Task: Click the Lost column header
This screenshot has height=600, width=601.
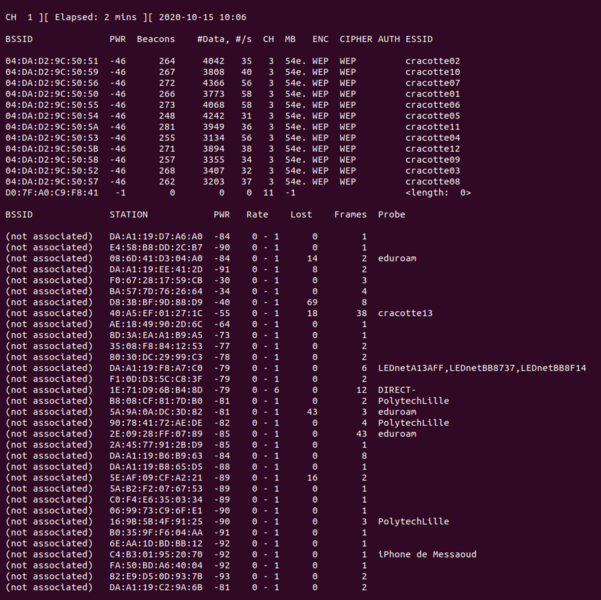Action: pos(300,214)
